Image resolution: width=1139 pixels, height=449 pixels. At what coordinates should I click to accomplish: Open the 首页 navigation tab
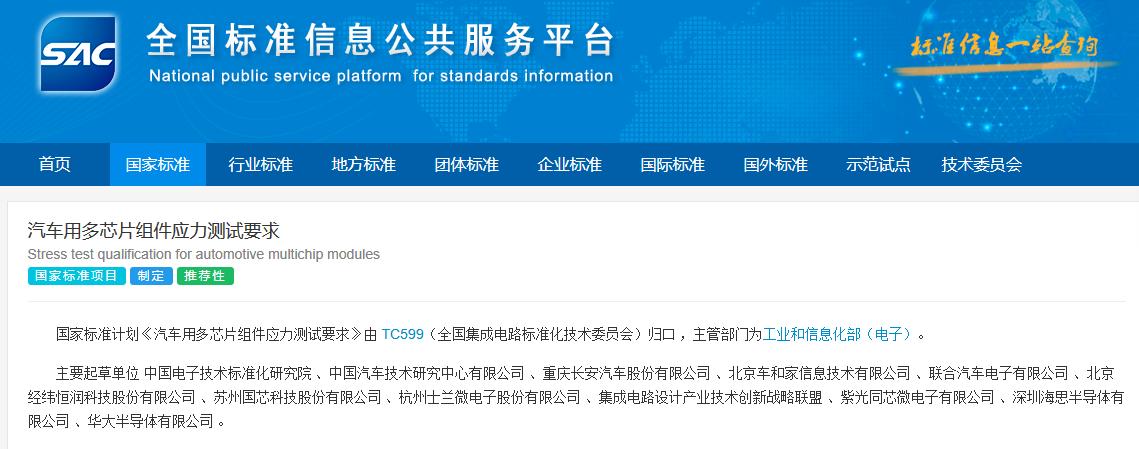(54, 164)
